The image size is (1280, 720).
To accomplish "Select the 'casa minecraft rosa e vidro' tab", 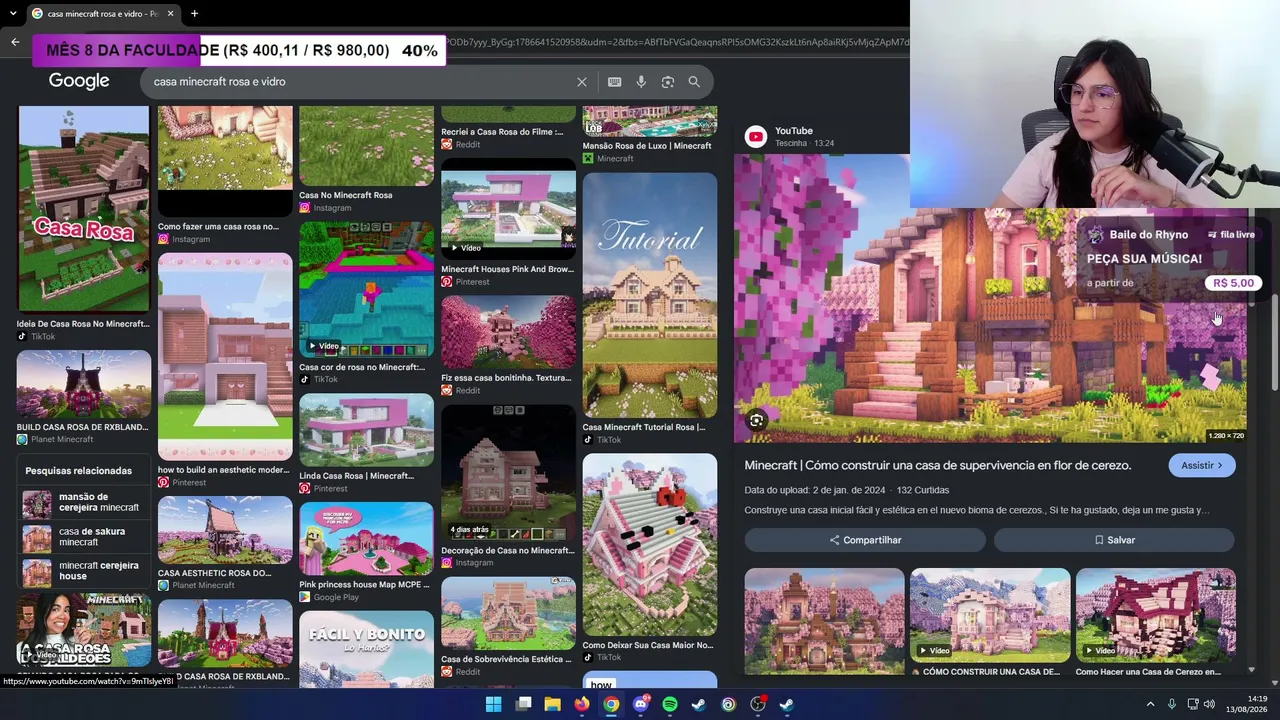I will coord(103,14).
